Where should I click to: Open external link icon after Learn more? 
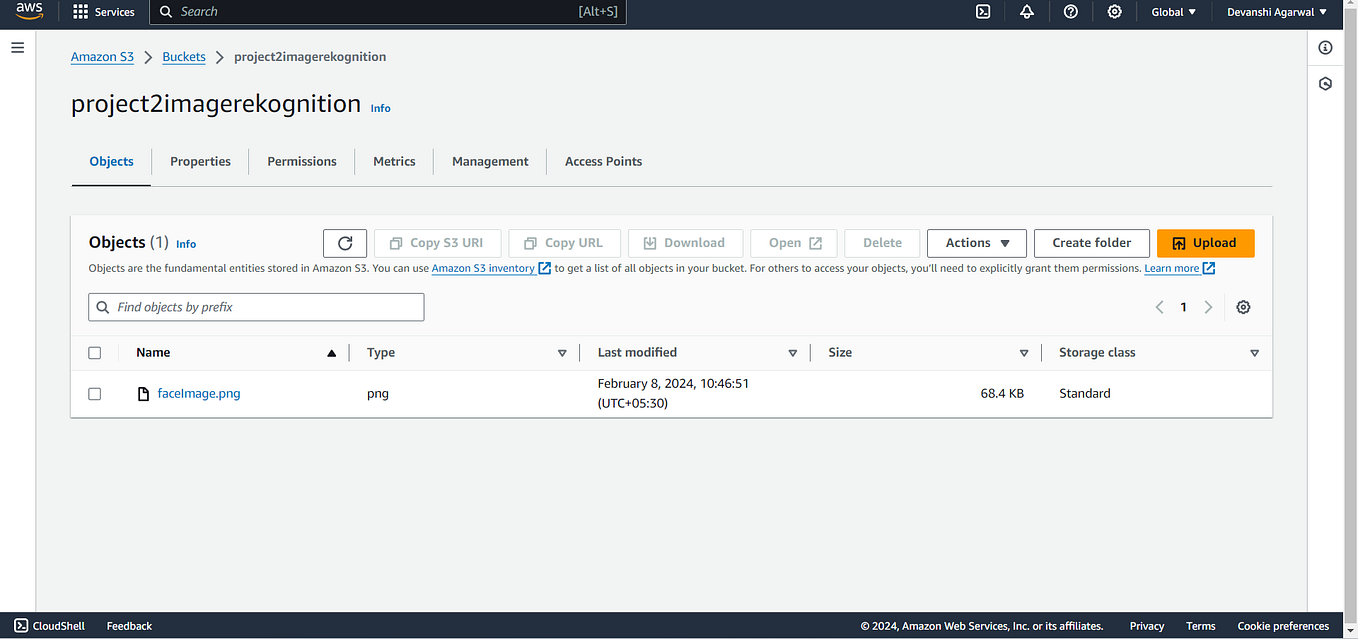1209,268
